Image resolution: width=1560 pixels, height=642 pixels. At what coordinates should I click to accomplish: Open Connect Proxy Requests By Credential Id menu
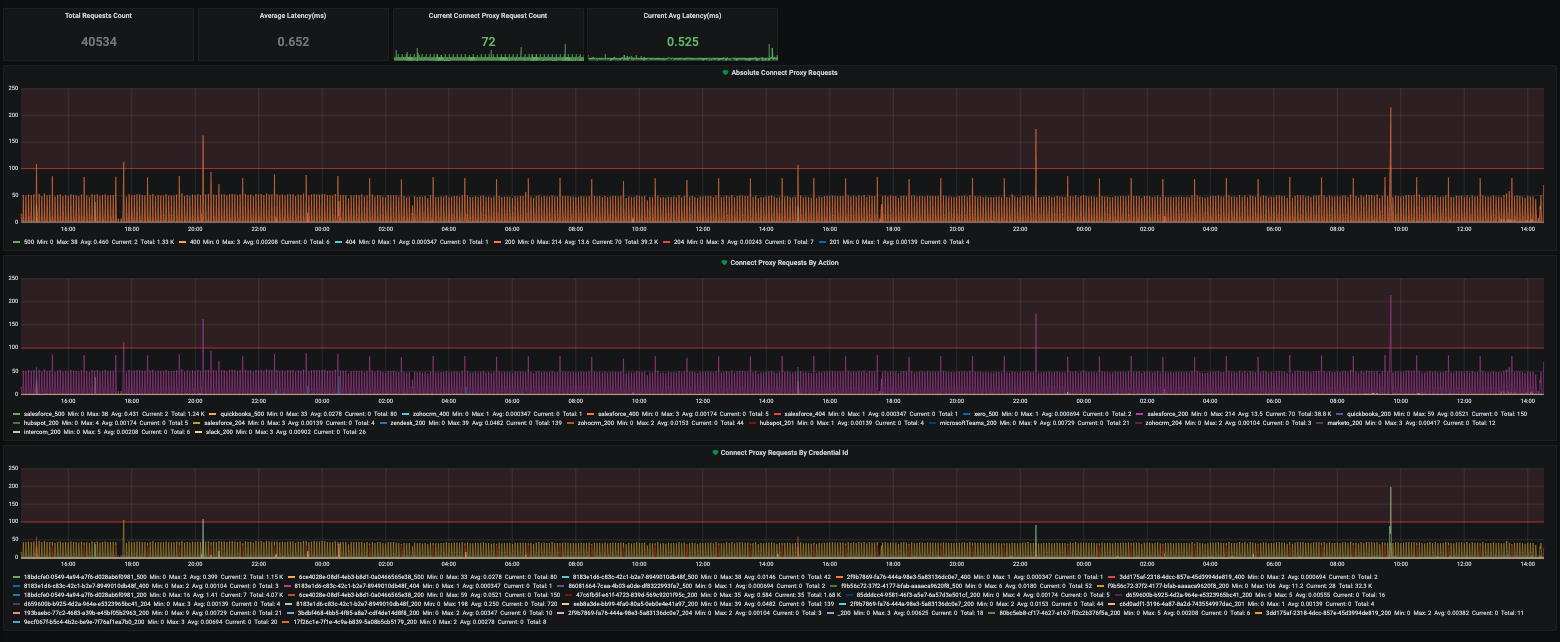coord(785,452)
